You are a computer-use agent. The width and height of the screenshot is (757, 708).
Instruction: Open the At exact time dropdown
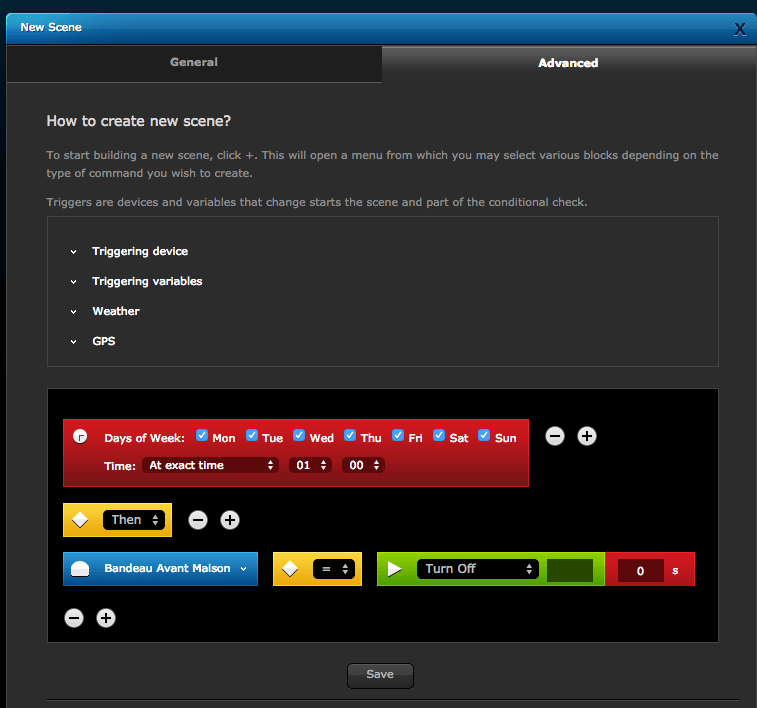[x=210, y=465]
